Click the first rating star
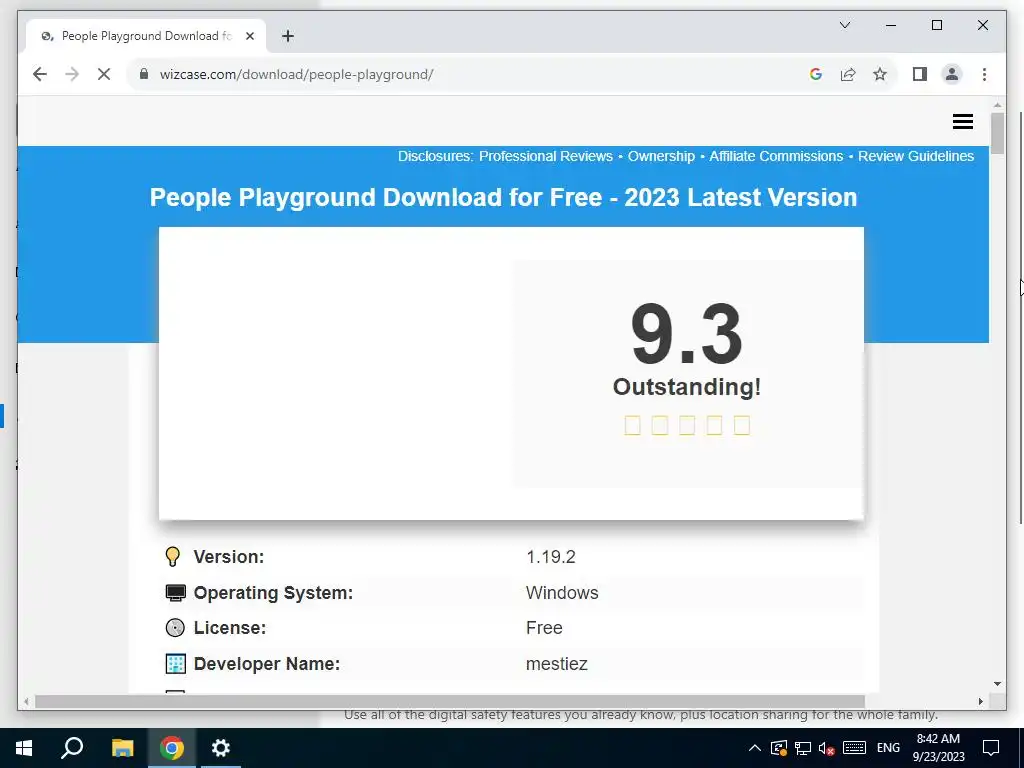The image size is (1024, 768). [x=632, y=425]
